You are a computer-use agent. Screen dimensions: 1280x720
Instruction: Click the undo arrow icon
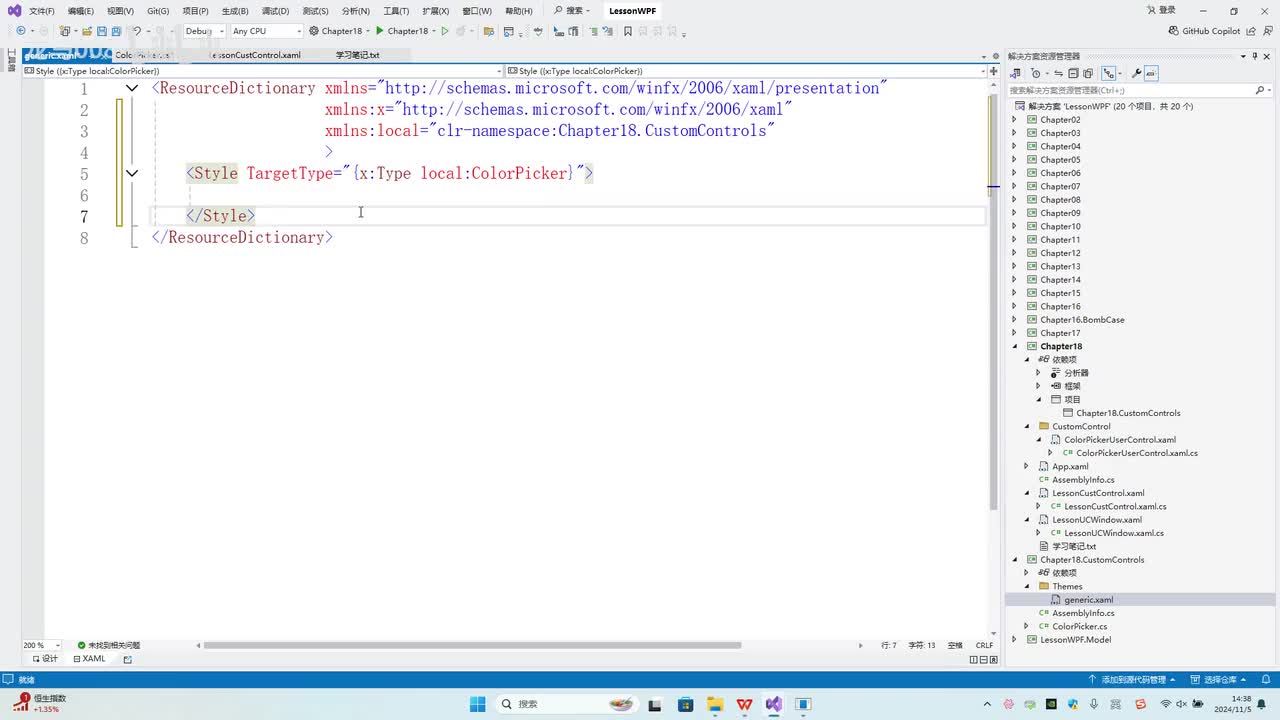tap(137, 31)
